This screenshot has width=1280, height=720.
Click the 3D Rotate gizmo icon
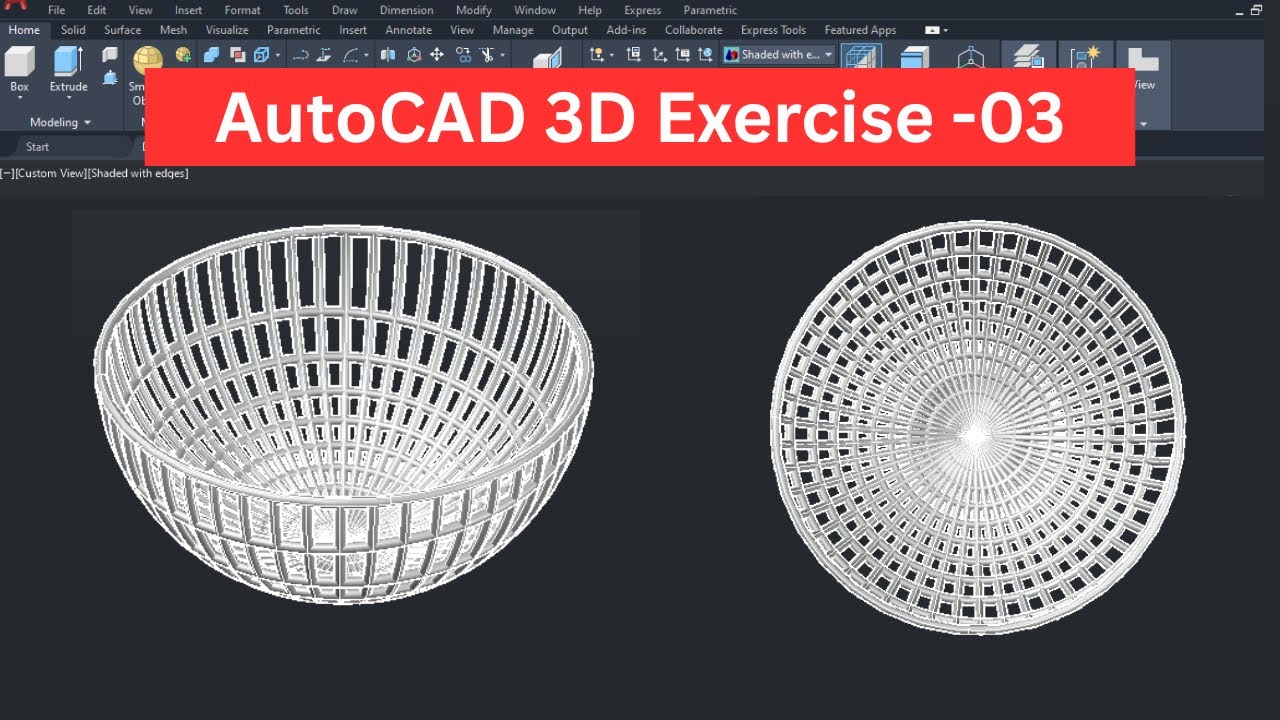point(413,55)
